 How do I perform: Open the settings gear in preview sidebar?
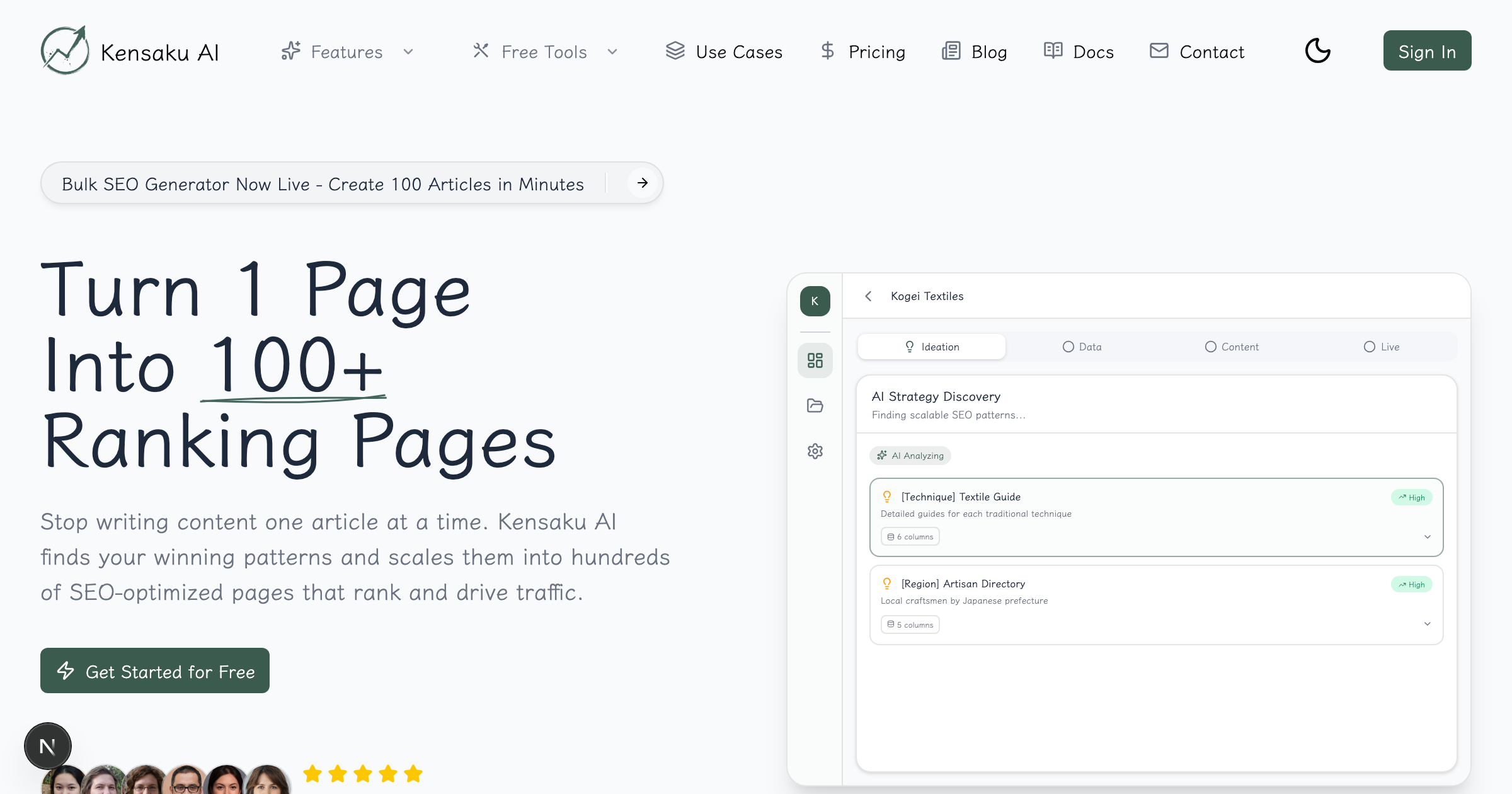pos(815,451)
